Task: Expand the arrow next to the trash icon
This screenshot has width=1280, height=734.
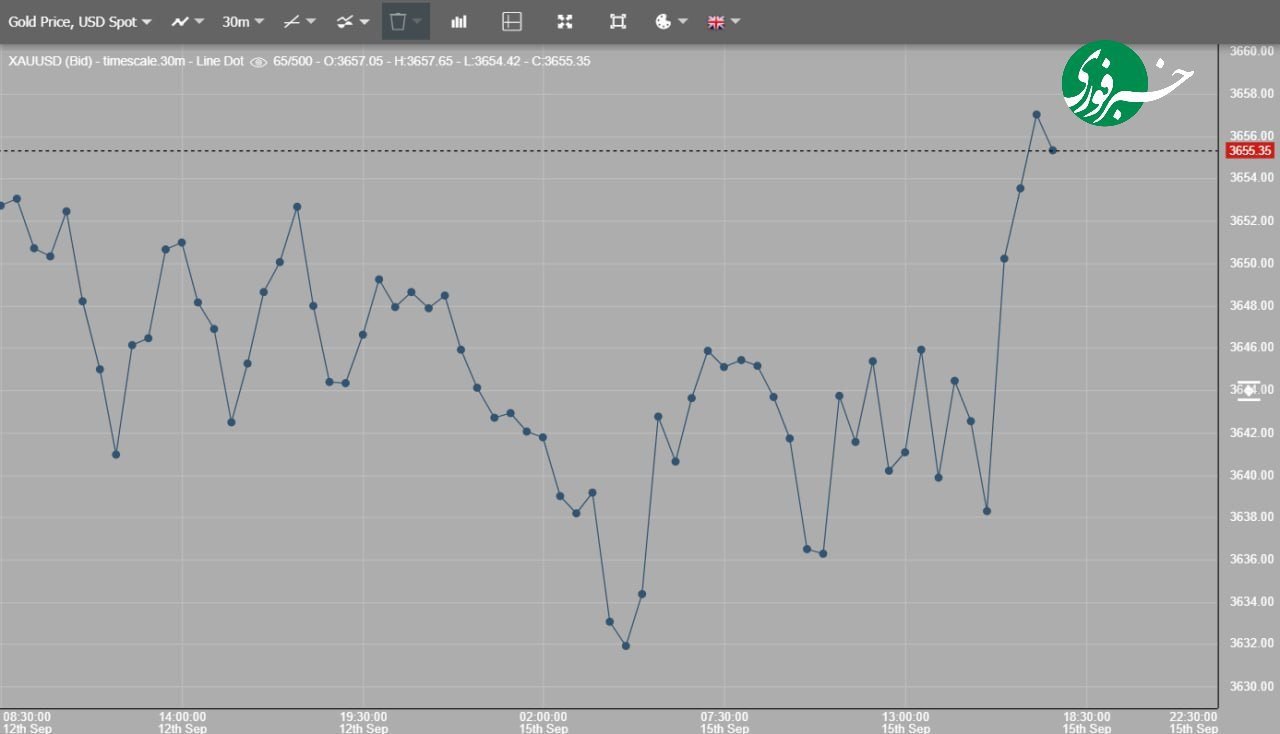Action: 418,21
